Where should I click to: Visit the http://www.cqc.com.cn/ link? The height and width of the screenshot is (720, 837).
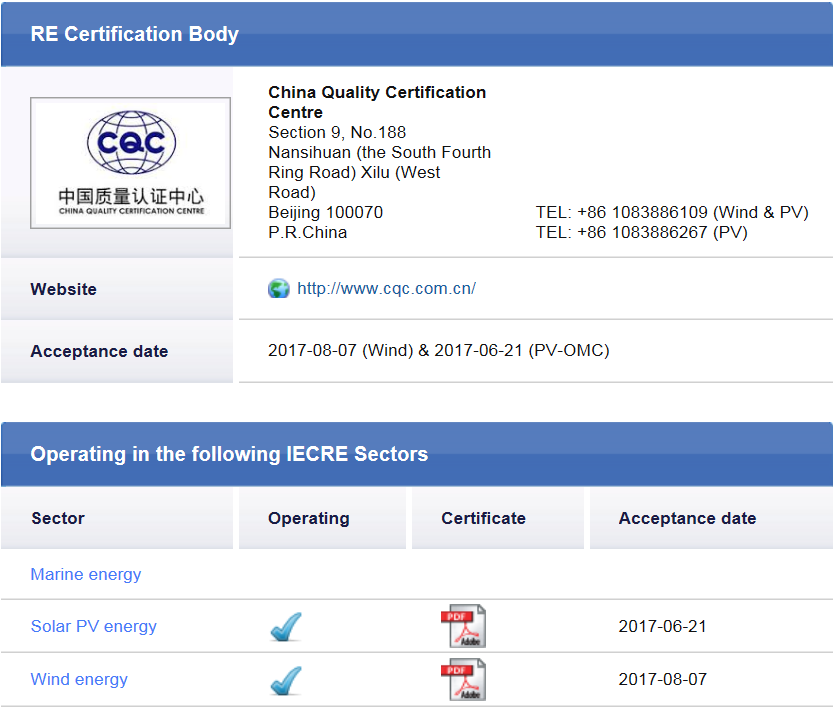tap(386, 289)
